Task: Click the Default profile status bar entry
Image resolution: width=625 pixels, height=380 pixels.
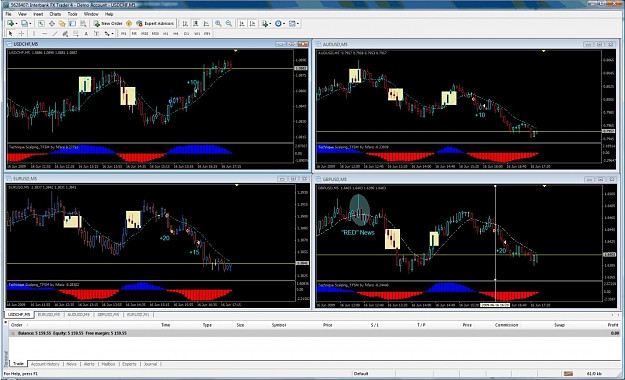Action: (361, 374)
